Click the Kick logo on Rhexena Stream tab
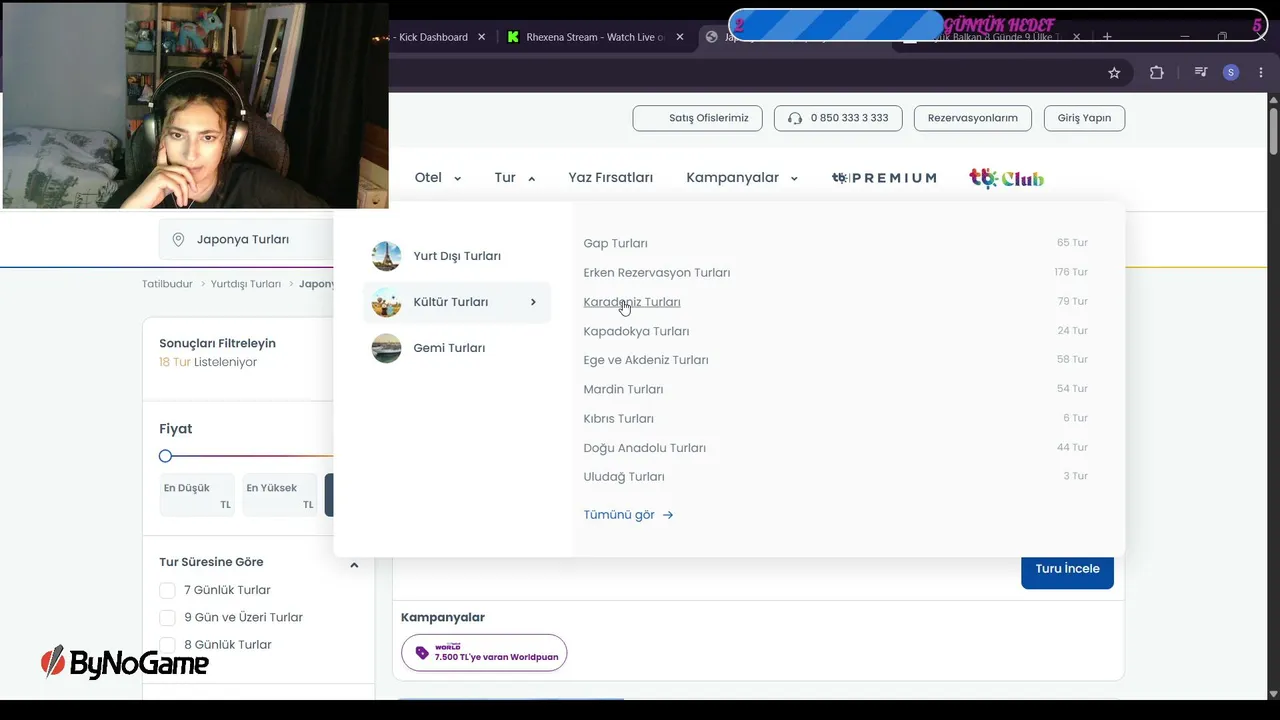This screenshot has height=720, width=1280. tap(514, 37)
